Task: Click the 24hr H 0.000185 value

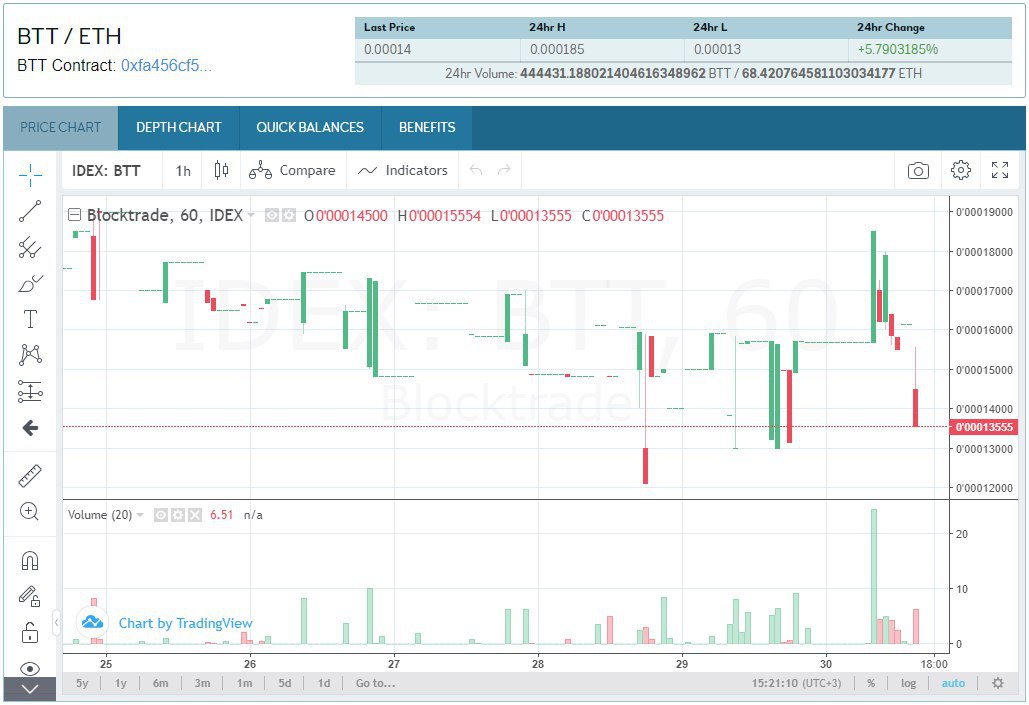Action: coord(556,49)
